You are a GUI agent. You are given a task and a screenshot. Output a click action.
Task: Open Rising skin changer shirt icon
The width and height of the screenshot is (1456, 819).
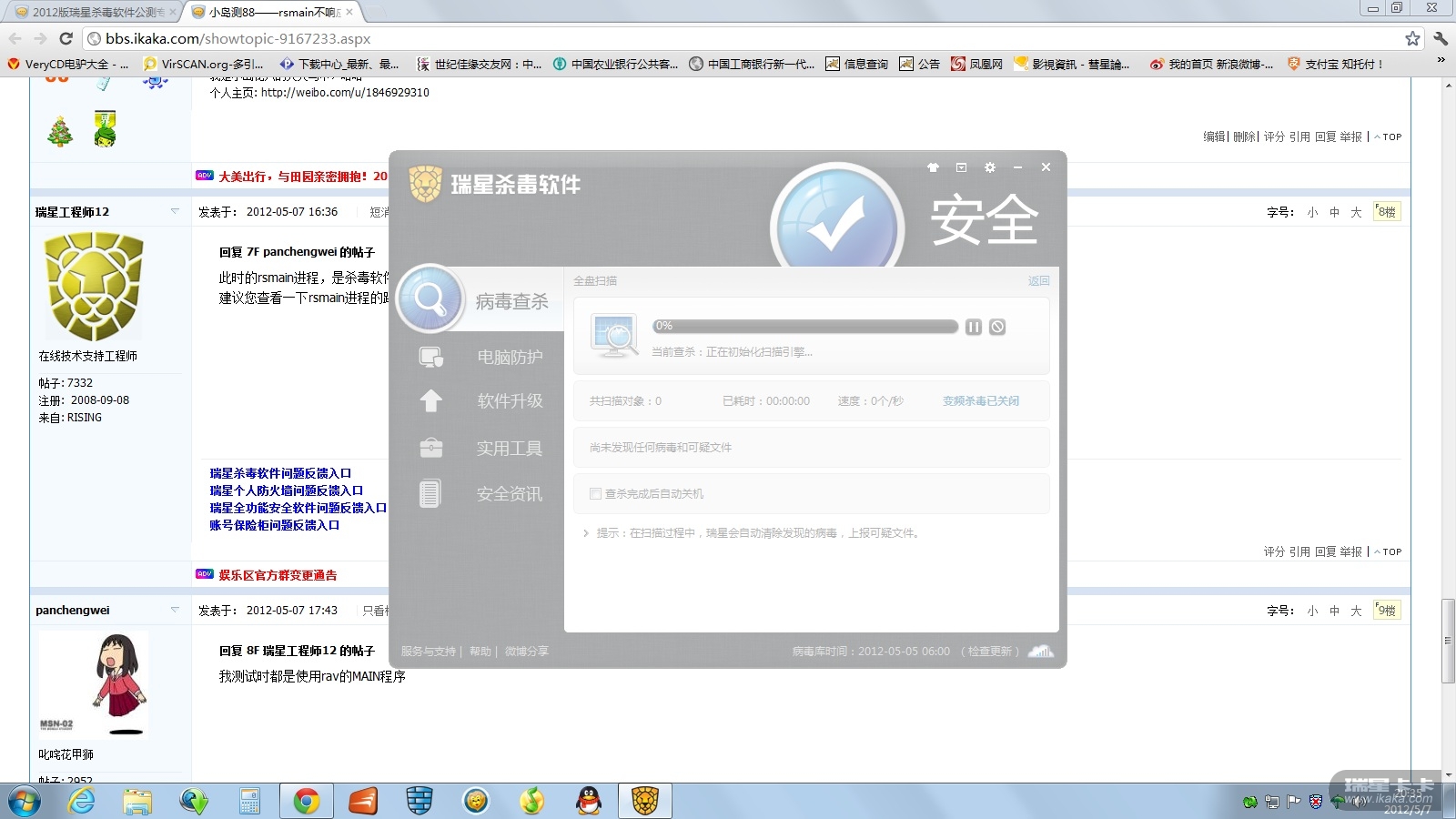pyautogui.click(x=933, y=167)
